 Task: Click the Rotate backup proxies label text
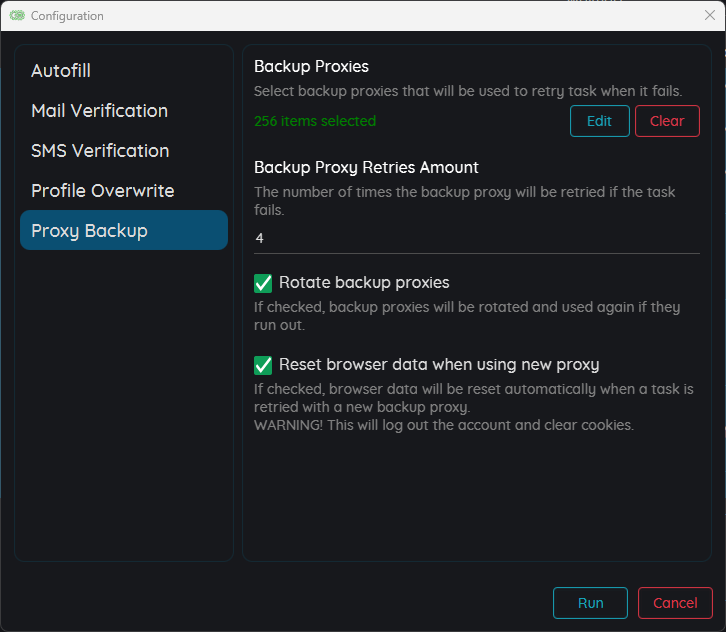pos(364,282)
